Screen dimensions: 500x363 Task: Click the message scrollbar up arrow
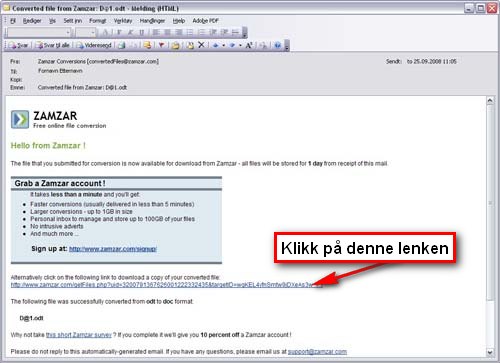coord(490,100)
